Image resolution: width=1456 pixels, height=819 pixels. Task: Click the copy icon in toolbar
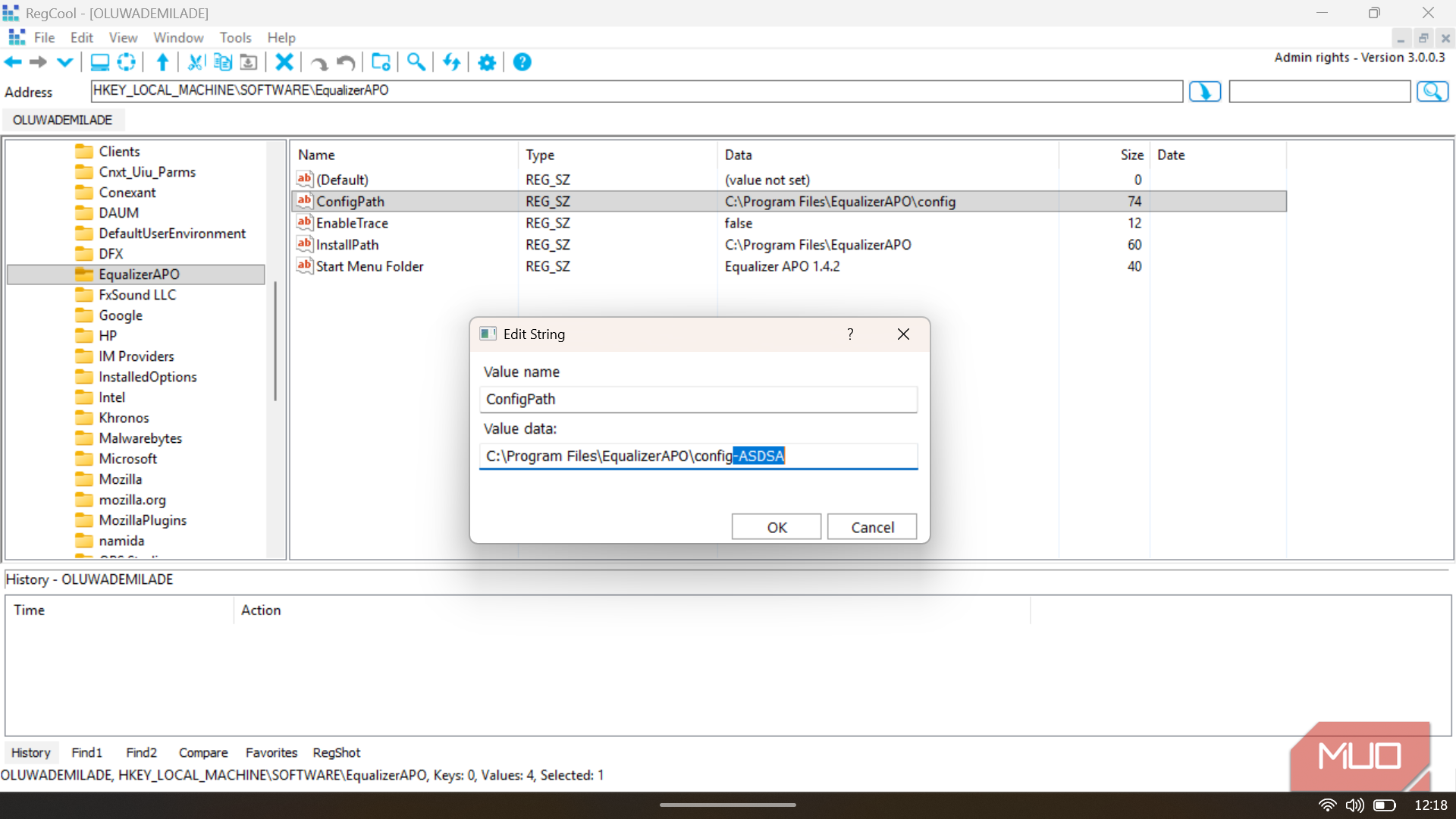pyautogui.click(x=222, y=62)
